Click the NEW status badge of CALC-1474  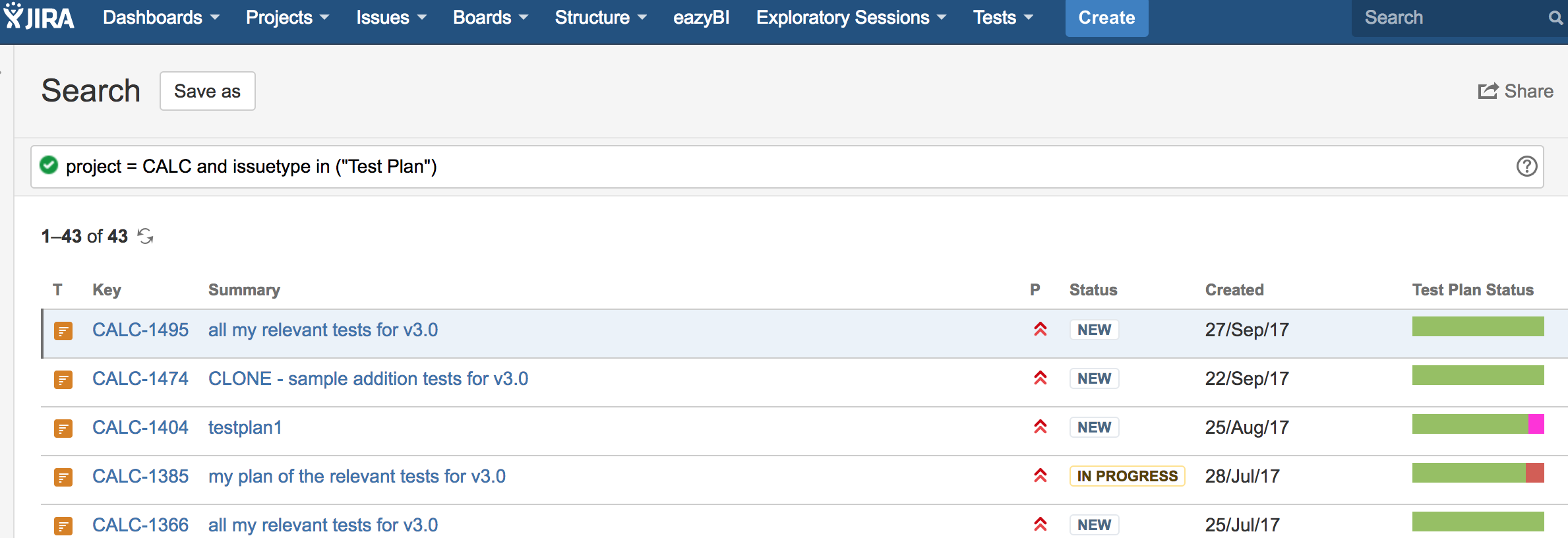point(1095,378)
